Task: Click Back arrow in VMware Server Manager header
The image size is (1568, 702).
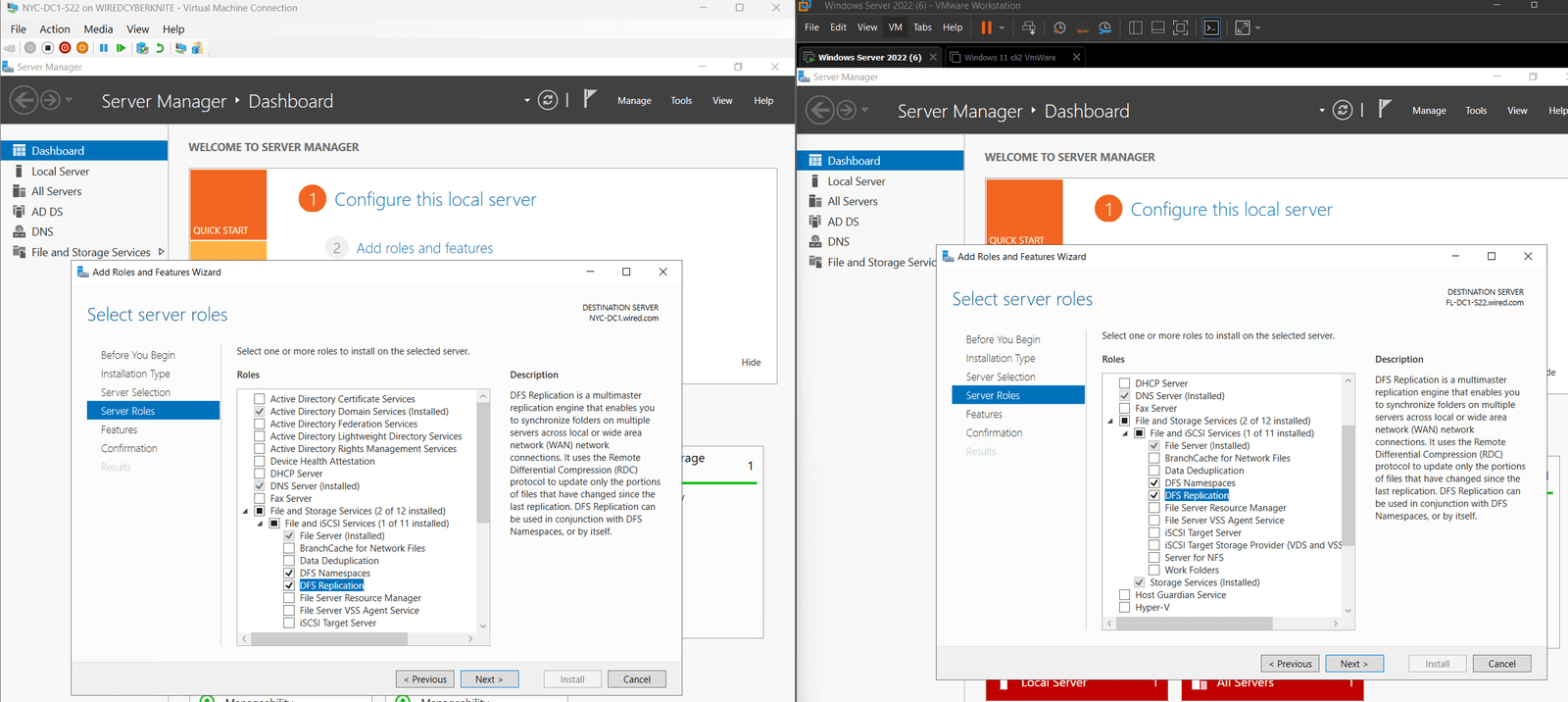Action: coord(820,110)
